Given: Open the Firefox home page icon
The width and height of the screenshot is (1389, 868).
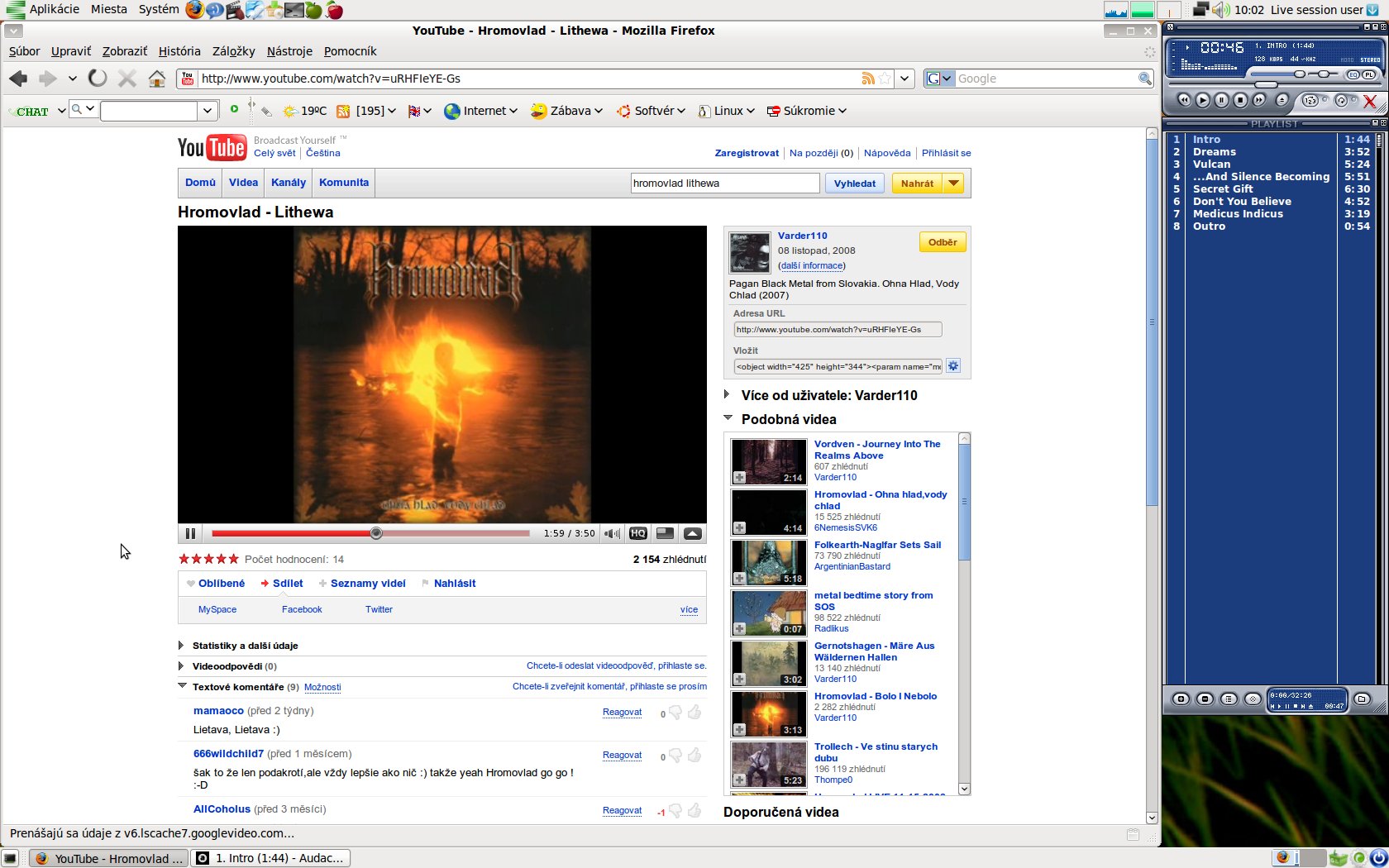Looking at the screenshot, I should click(x=157, y=79).
